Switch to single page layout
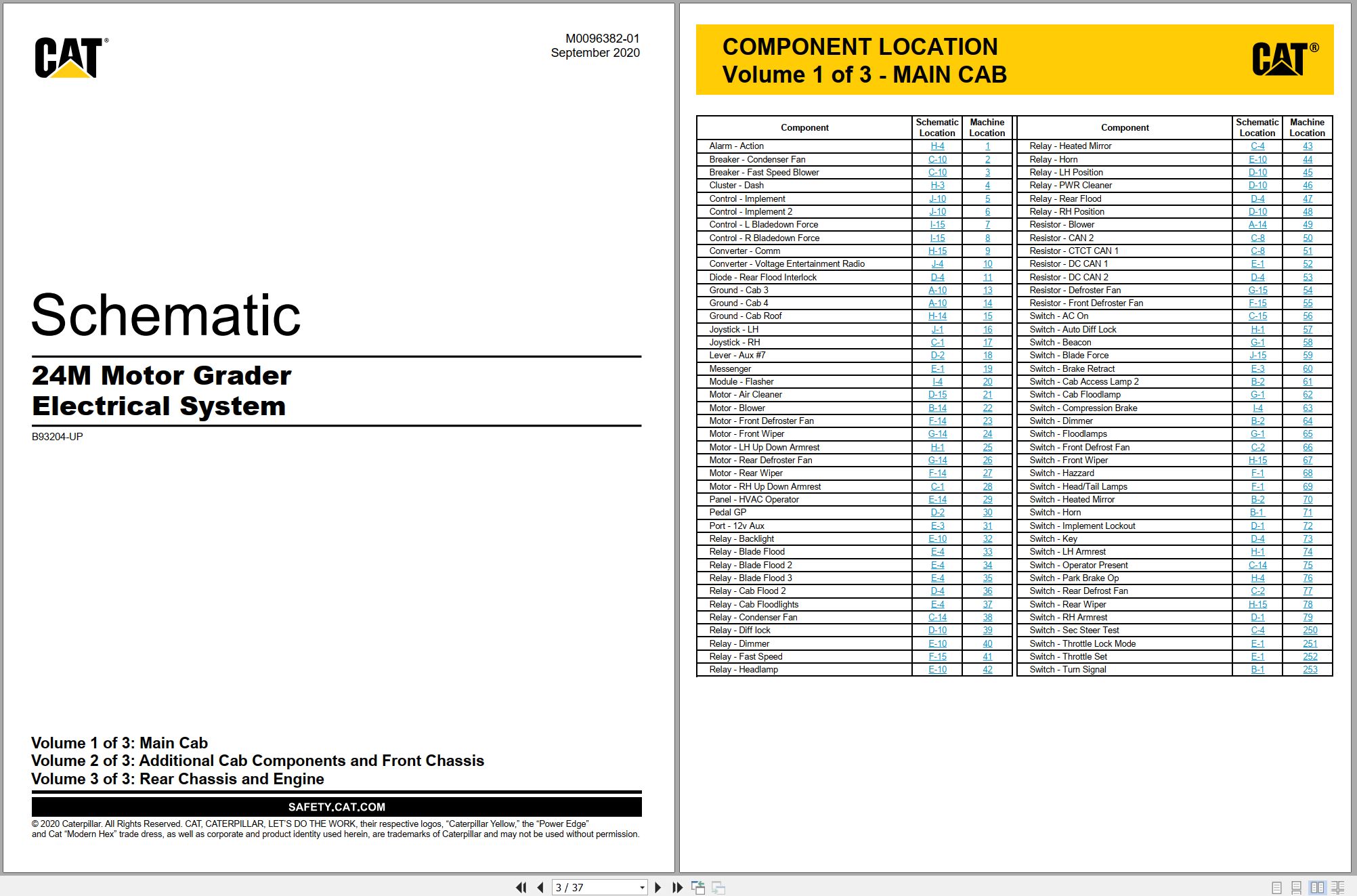1357x896 pixels. click(x=1276, y=887)
